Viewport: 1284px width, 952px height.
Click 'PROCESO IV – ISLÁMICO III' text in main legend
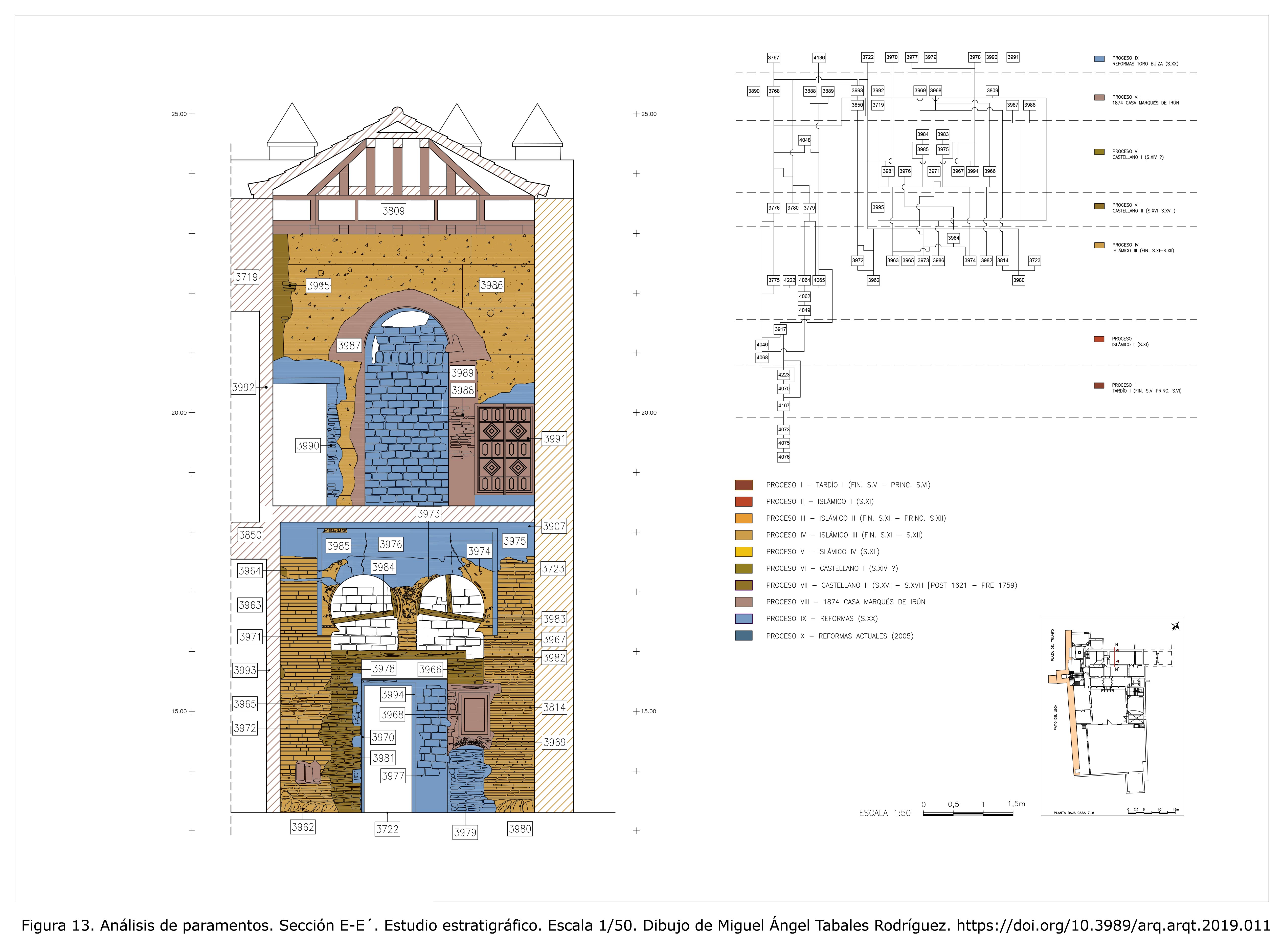point(844,535)
